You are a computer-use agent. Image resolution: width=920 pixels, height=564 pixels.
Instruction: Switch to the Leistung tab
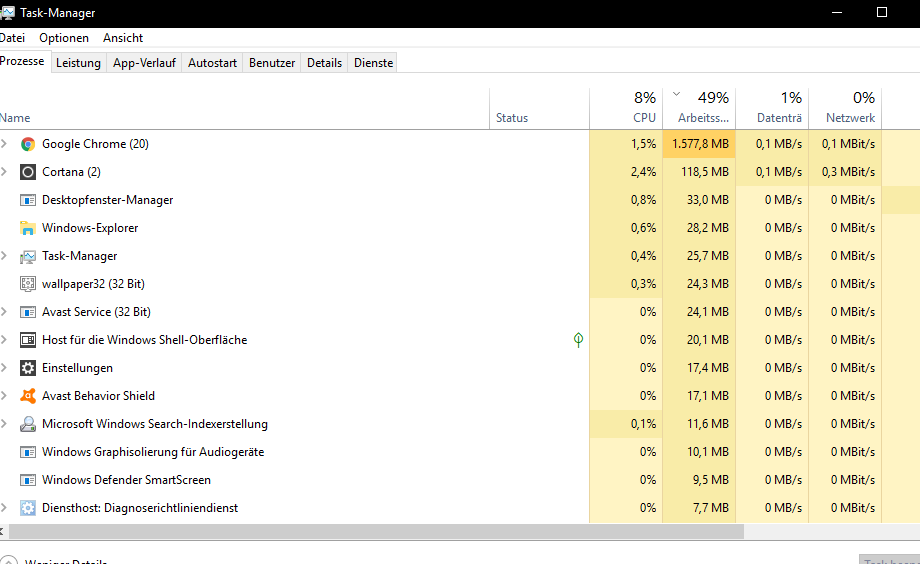coord(78,63)
